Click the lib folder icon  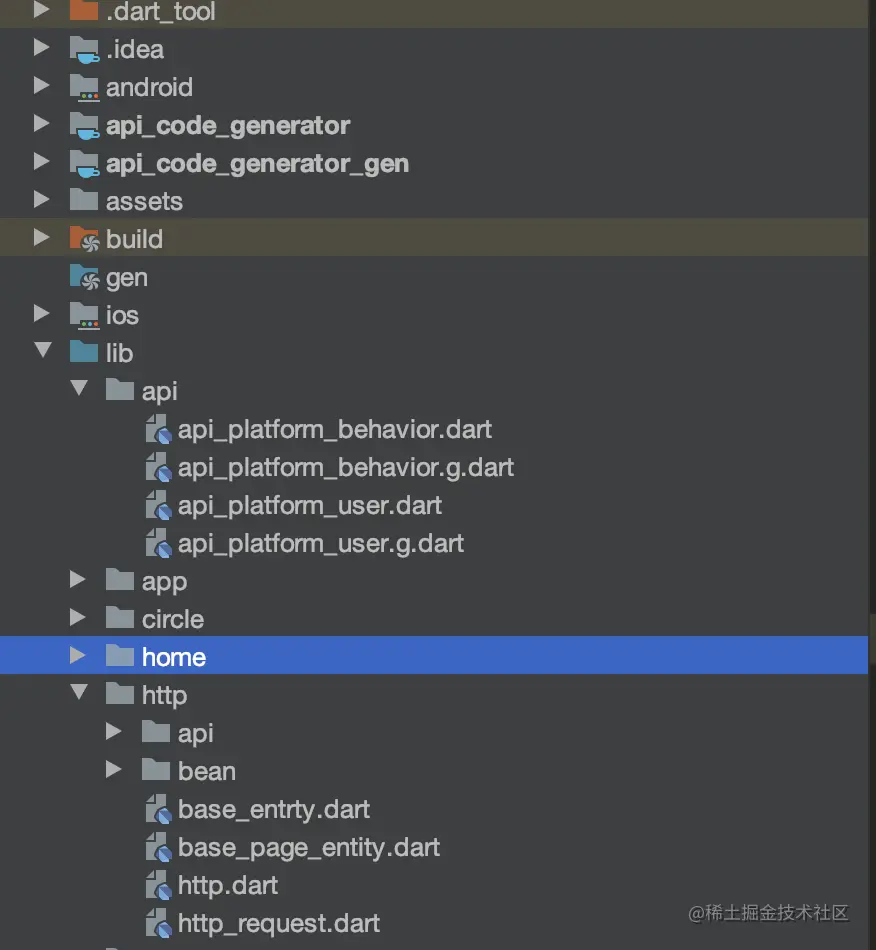pos(85,353)
